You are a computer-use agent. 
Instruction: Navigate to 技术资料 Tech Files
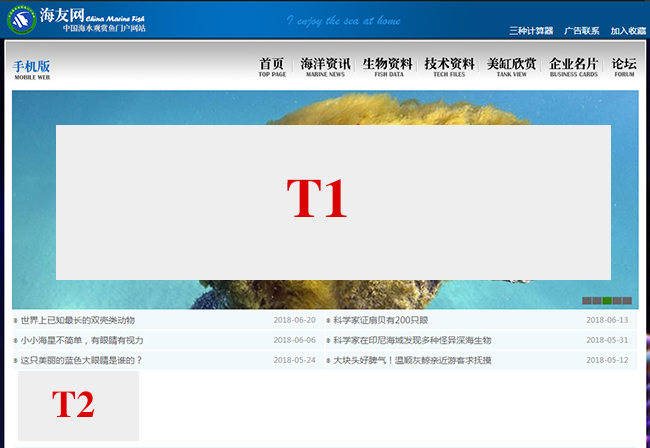pos(449,67)
